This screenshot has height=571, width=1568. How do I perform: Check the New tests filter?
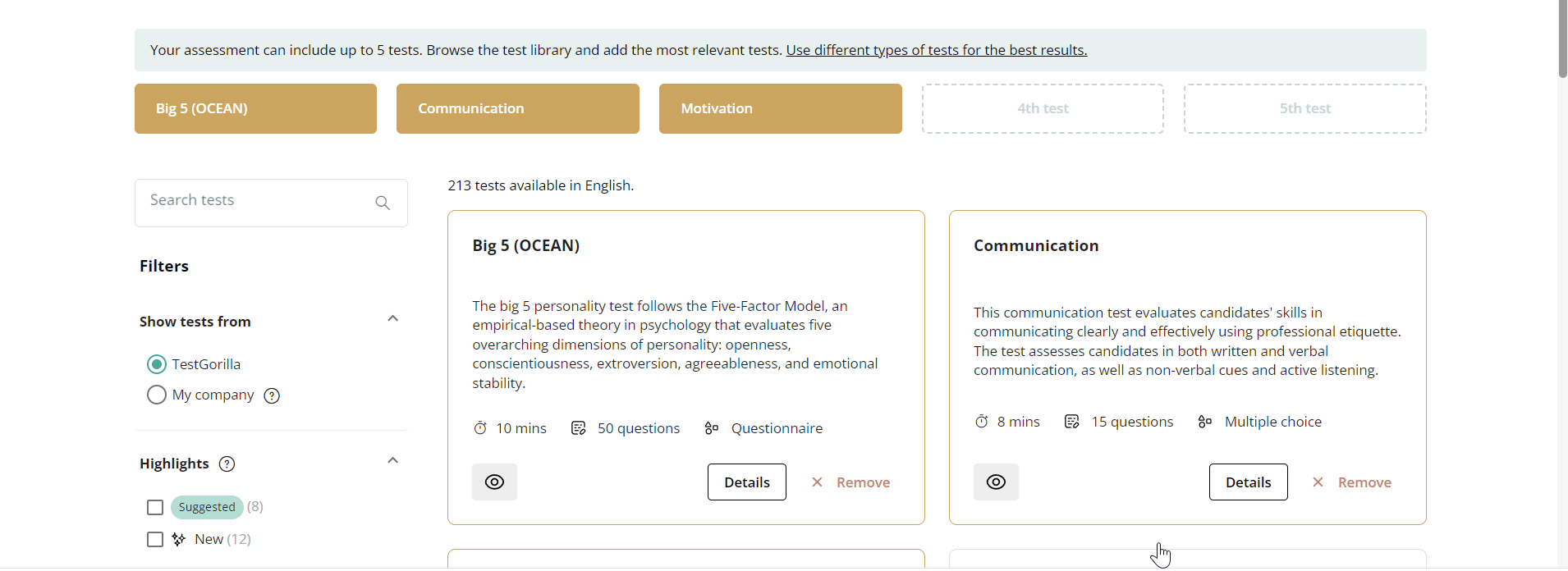(155, 539)
